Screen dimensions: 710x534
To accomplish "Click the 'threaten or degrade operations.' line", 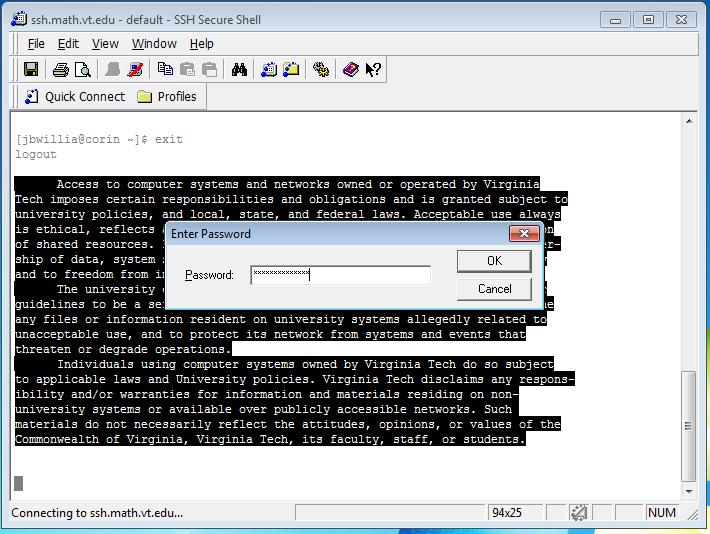I will 123,349.
